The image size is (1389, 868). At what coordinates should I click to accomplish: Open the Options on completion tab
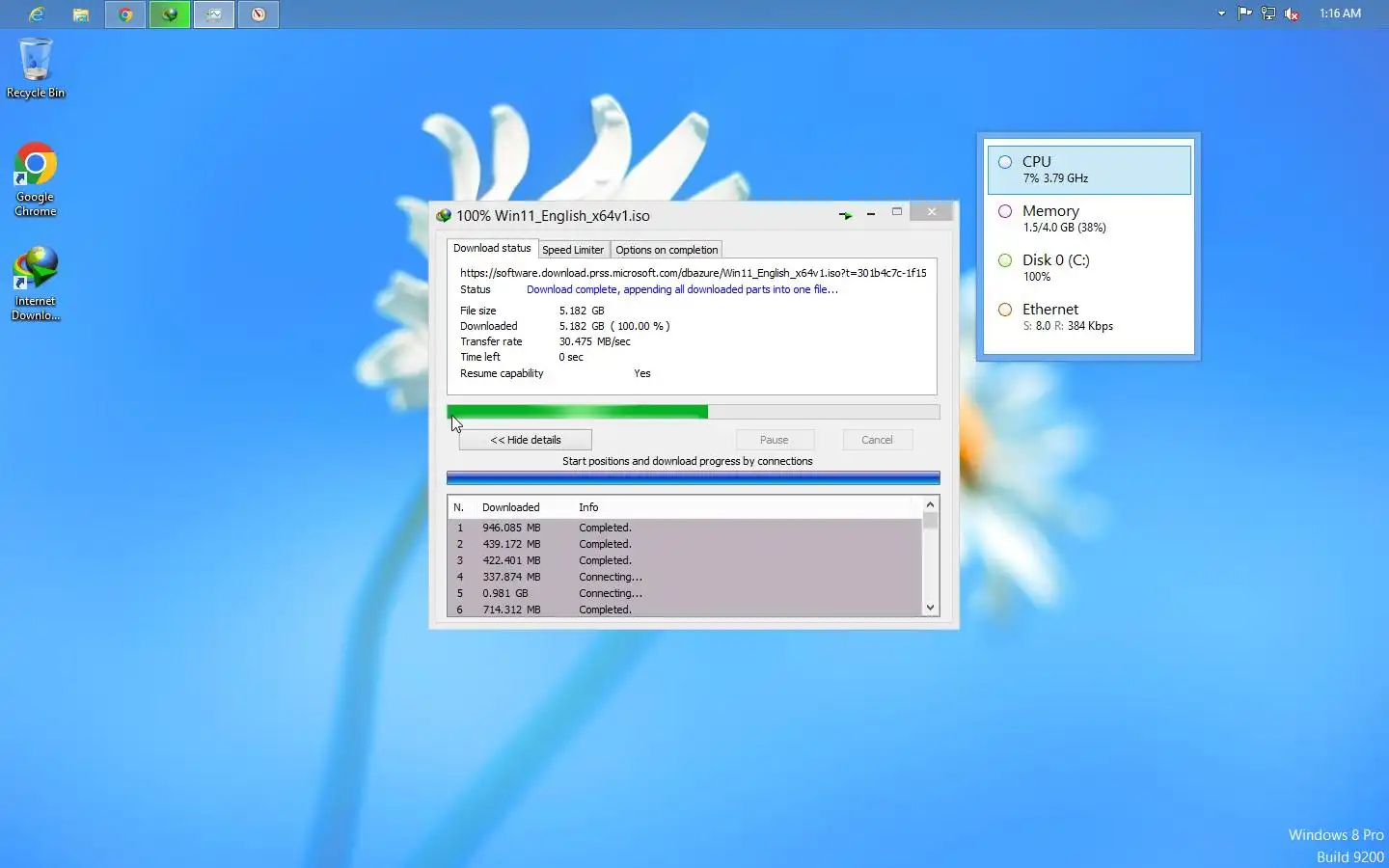point(667,250)
